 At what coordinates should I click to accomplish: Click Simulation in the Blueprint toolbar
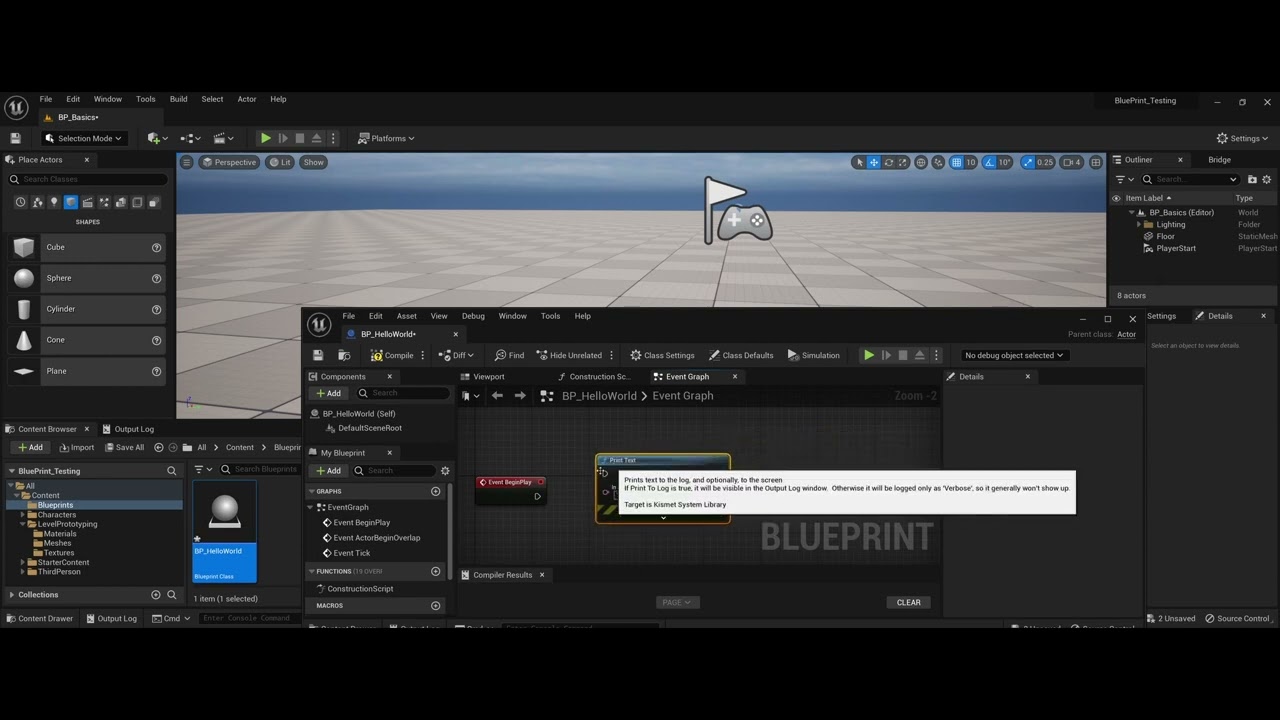(x=813, y=355)
